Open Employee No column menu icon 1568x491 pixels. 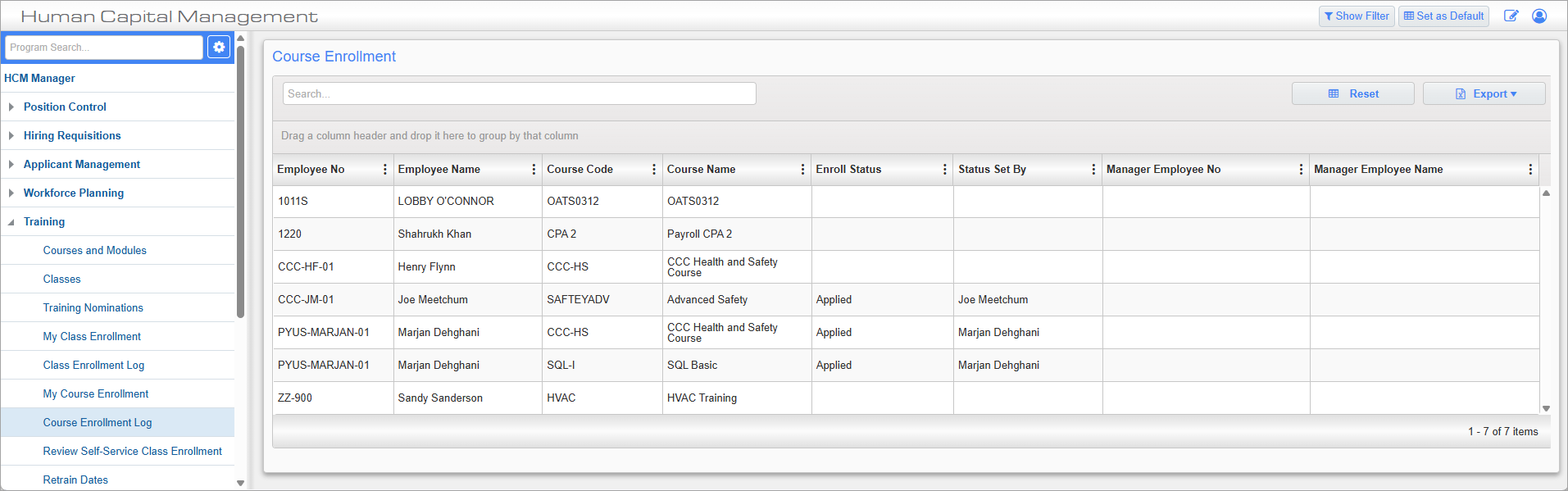click(384, 169)
